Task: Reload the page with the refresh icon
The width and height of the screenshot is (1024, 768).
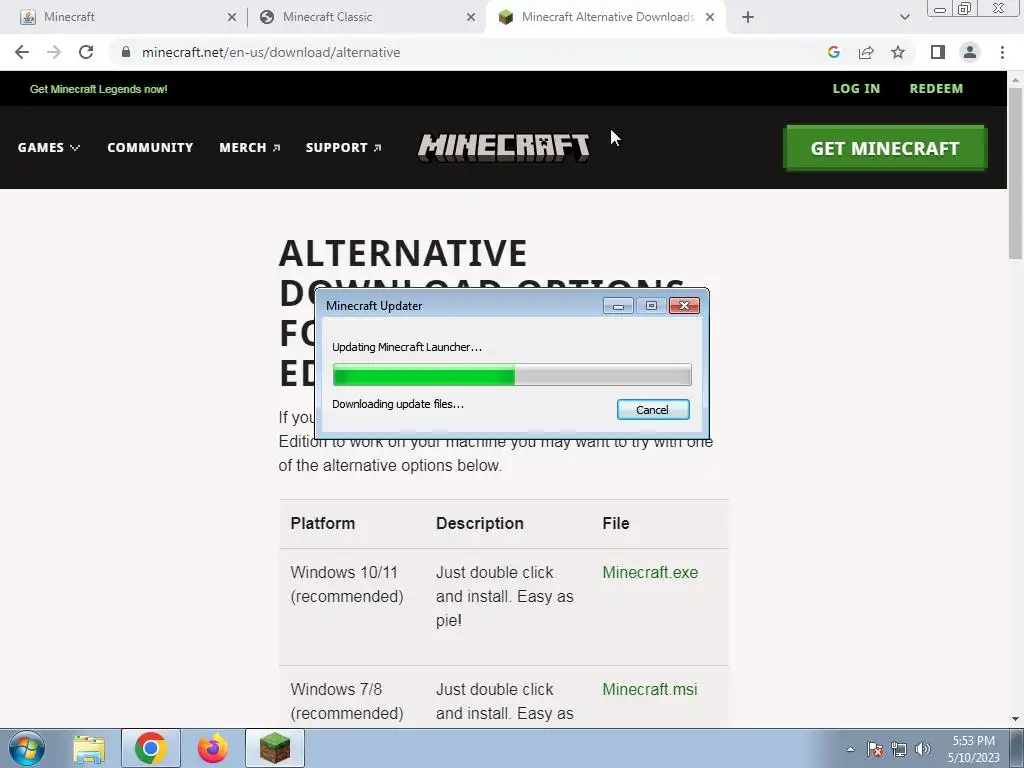Action: point(86,52)
